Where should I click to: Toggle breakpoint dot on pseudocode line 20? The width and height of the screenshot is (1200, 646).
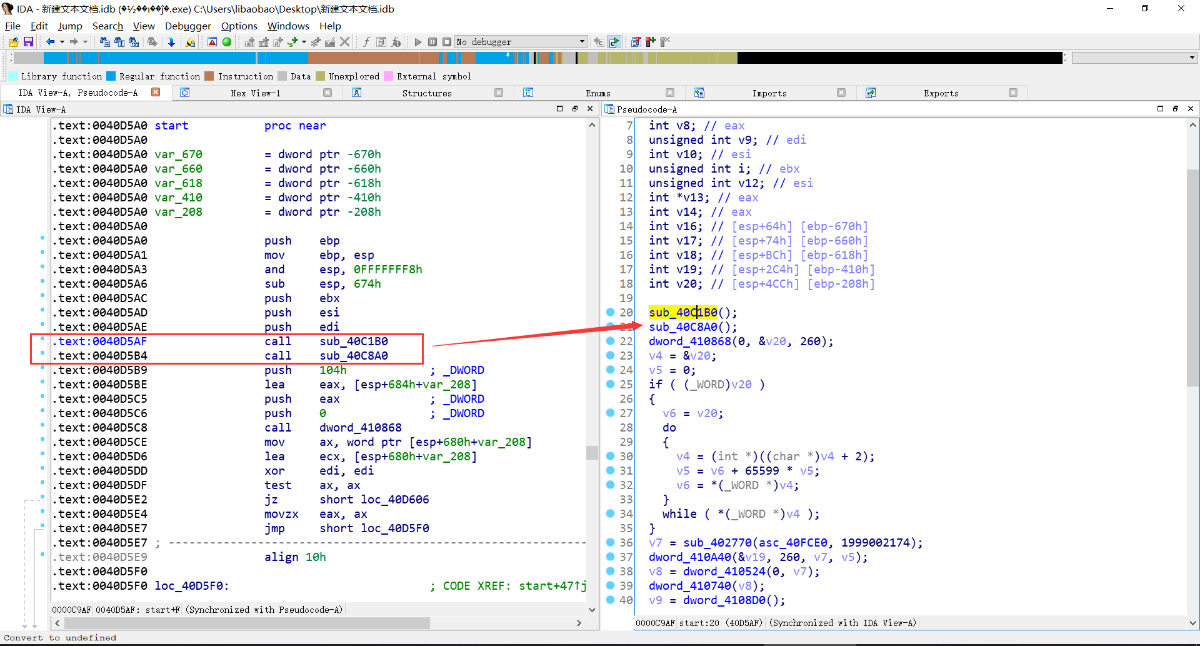[x=609, y=313]
